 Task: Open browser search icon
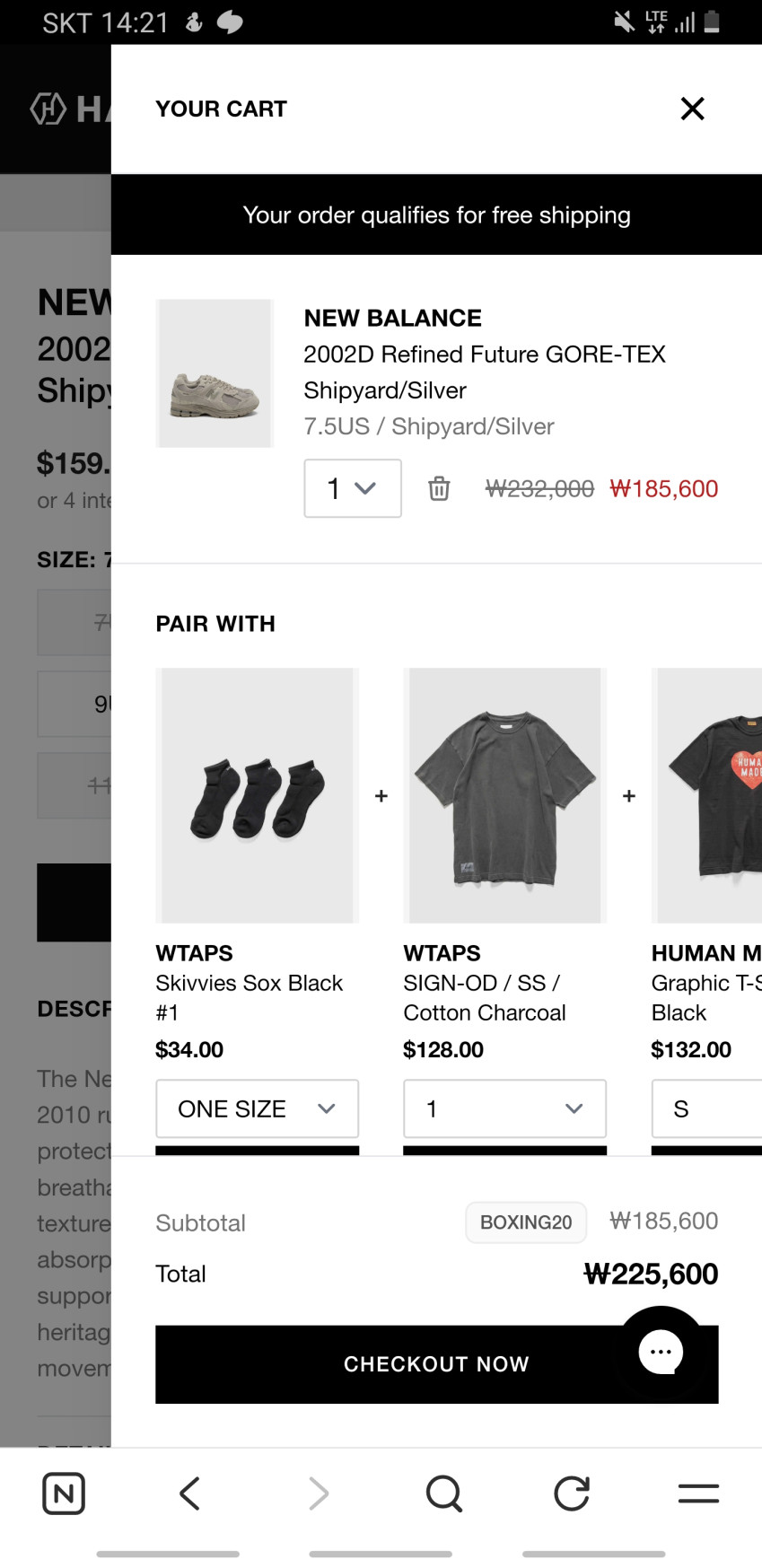[x=444, y=1494]
